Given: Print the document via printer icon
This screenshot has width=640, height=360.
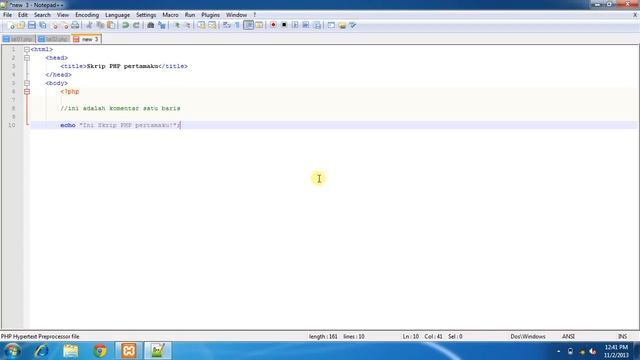Looking at the screenshot, I should [75, 25].
